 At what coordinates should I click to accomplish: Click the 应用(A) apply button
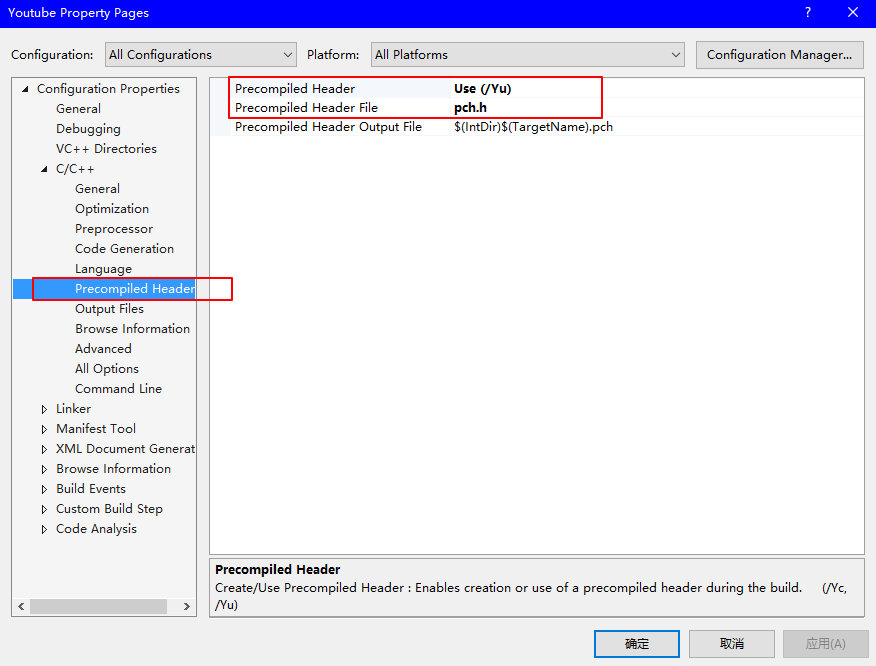click(x=826, y=644)
